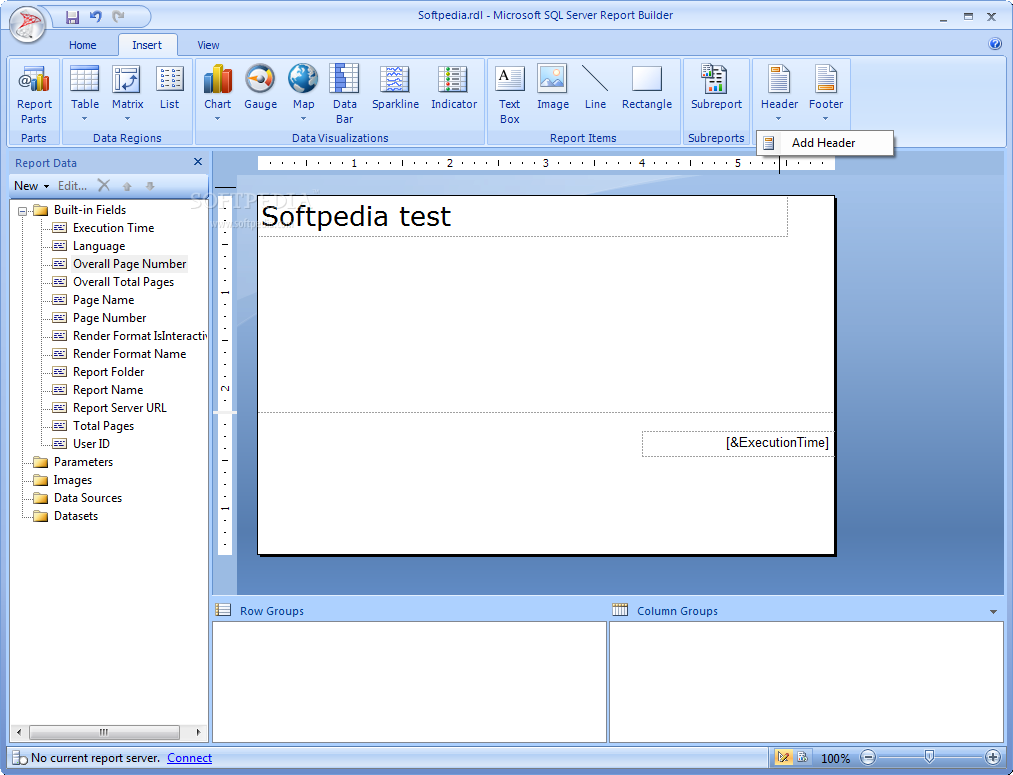The image size is (1013, 775).
Task: Insert a Gauge visualization
Action: pos(260,88)
